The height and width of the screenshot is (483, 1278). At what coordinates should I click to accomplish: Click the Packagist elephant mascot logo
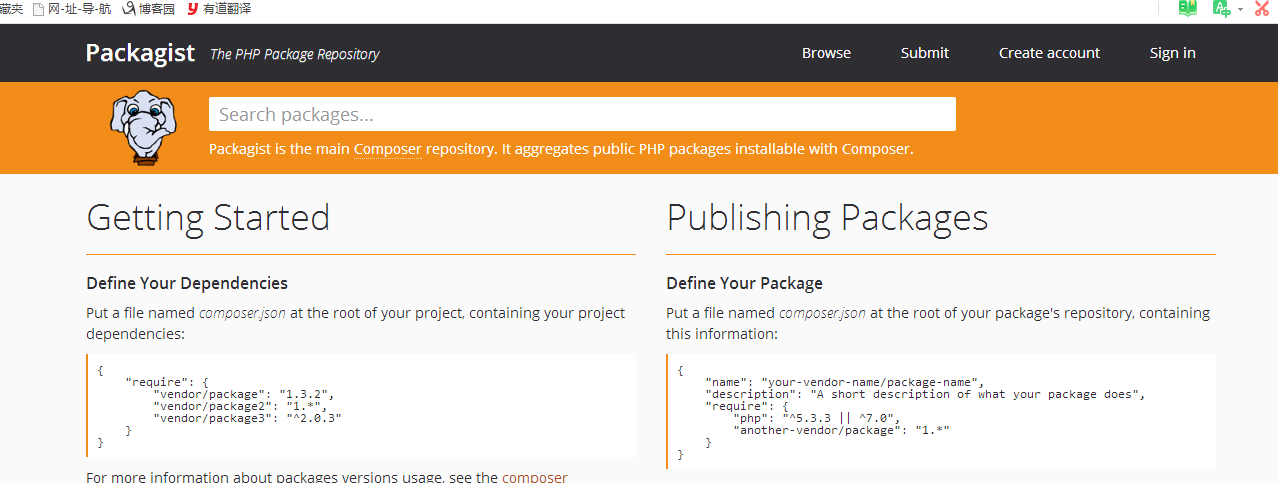tap(142, 128)
